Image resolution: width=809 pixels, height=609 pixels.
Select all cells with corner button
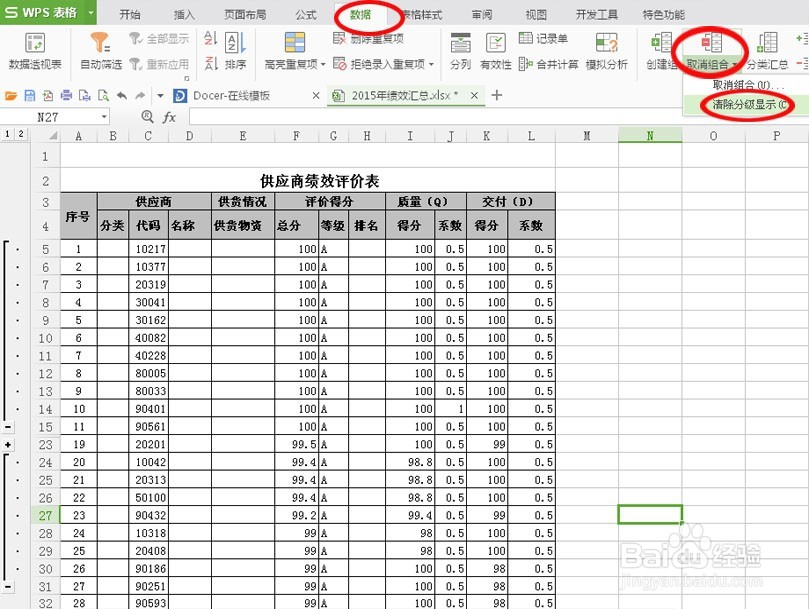45,136
